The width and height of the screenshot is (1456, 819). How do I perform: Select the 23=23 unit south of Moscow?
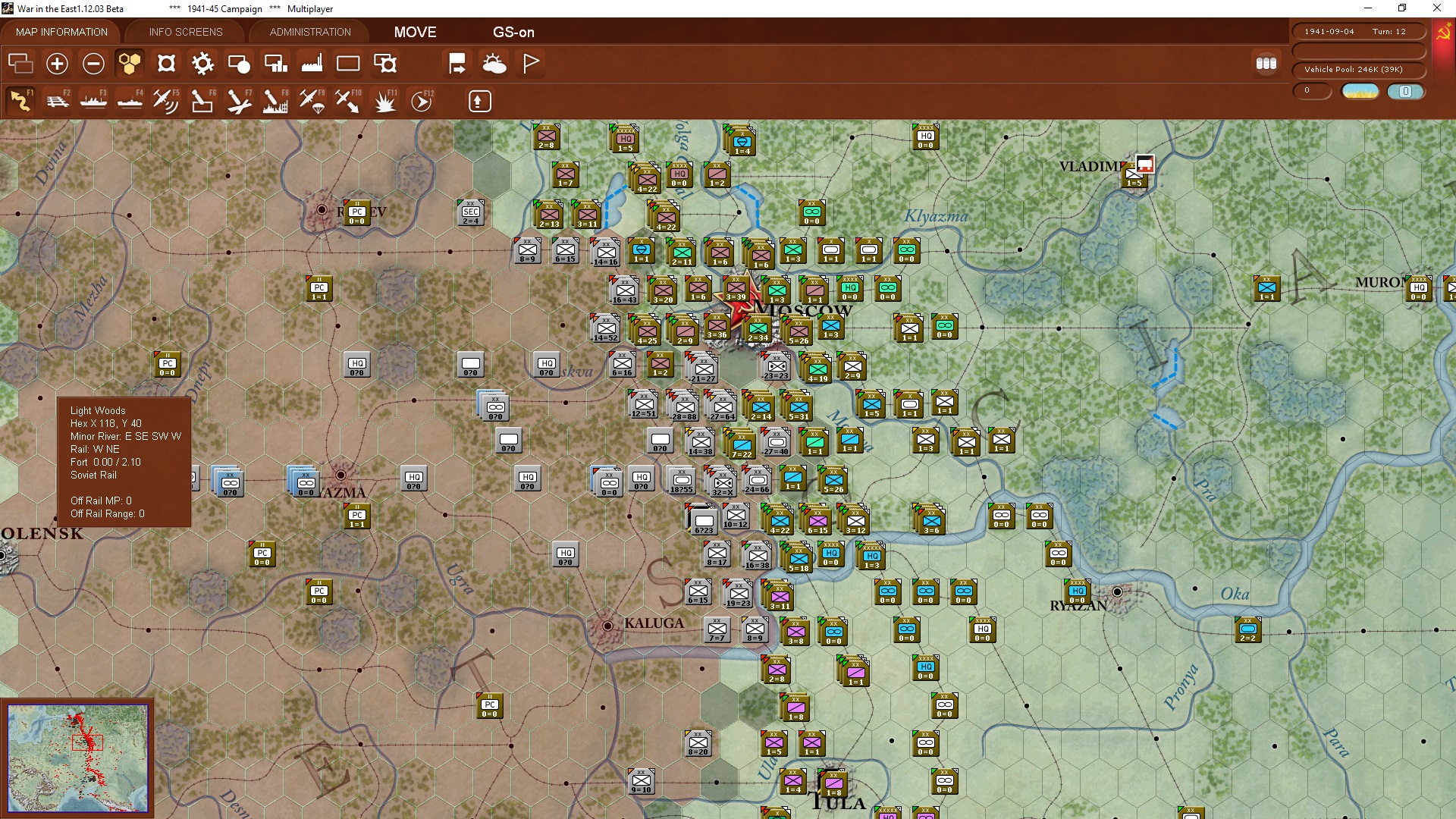pos(776,367)
